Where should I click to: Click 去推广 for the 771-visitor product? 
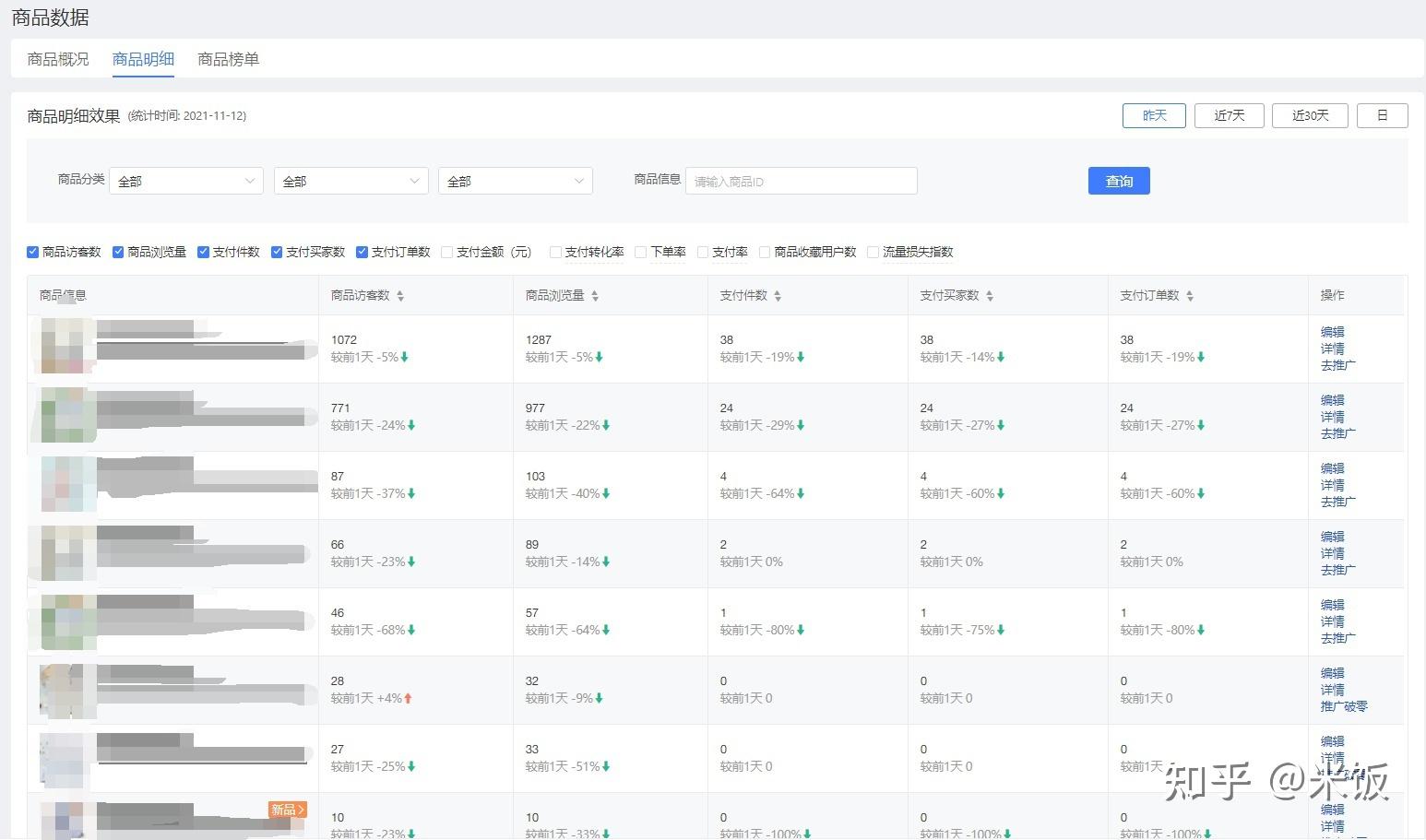point(1337,433)
